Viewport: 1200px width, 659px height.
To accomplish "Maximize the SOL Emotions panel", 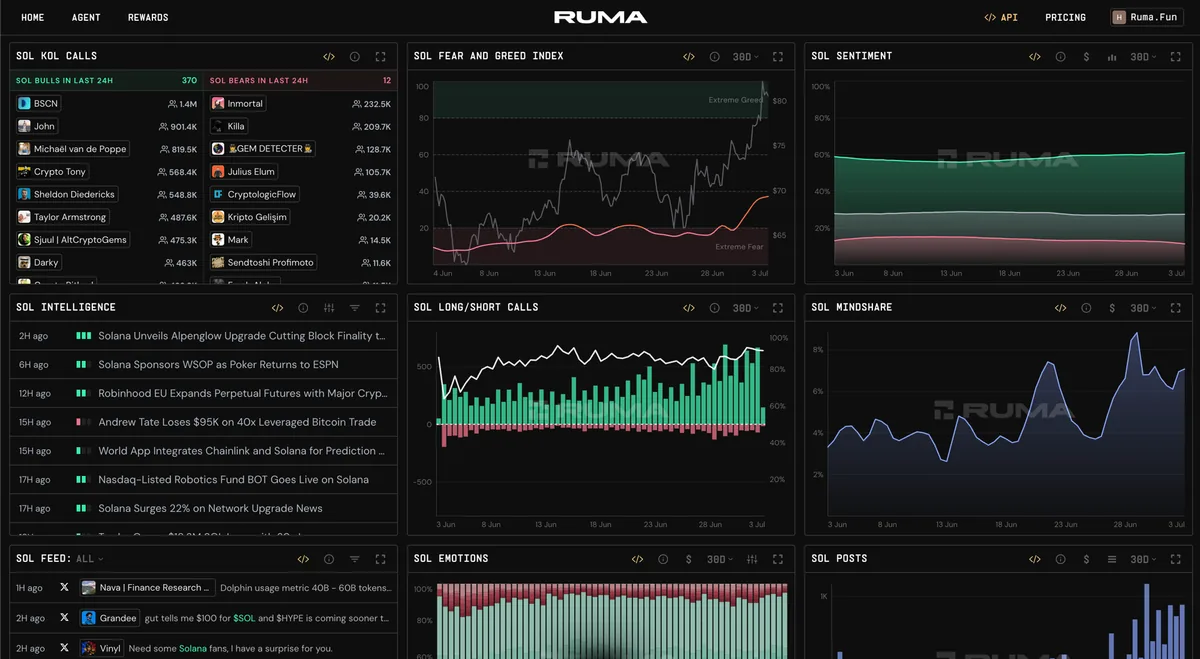I will [x=778, y=559].
